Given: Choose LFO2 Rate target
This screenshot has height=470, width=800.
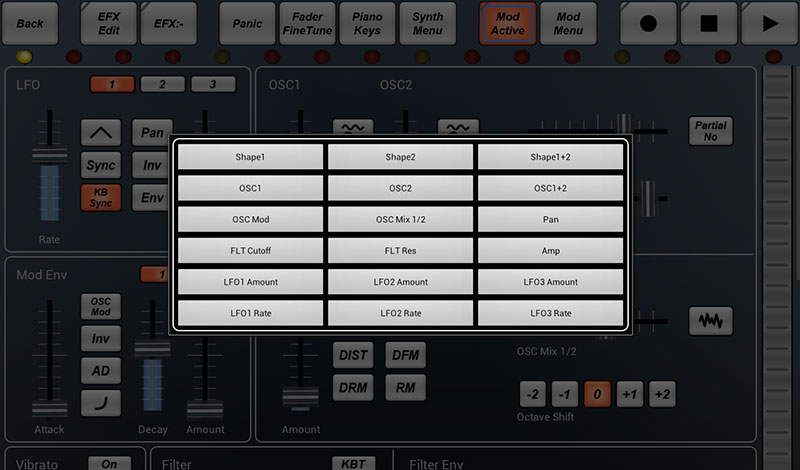Looking at the screenshot, I should (401, 313).
